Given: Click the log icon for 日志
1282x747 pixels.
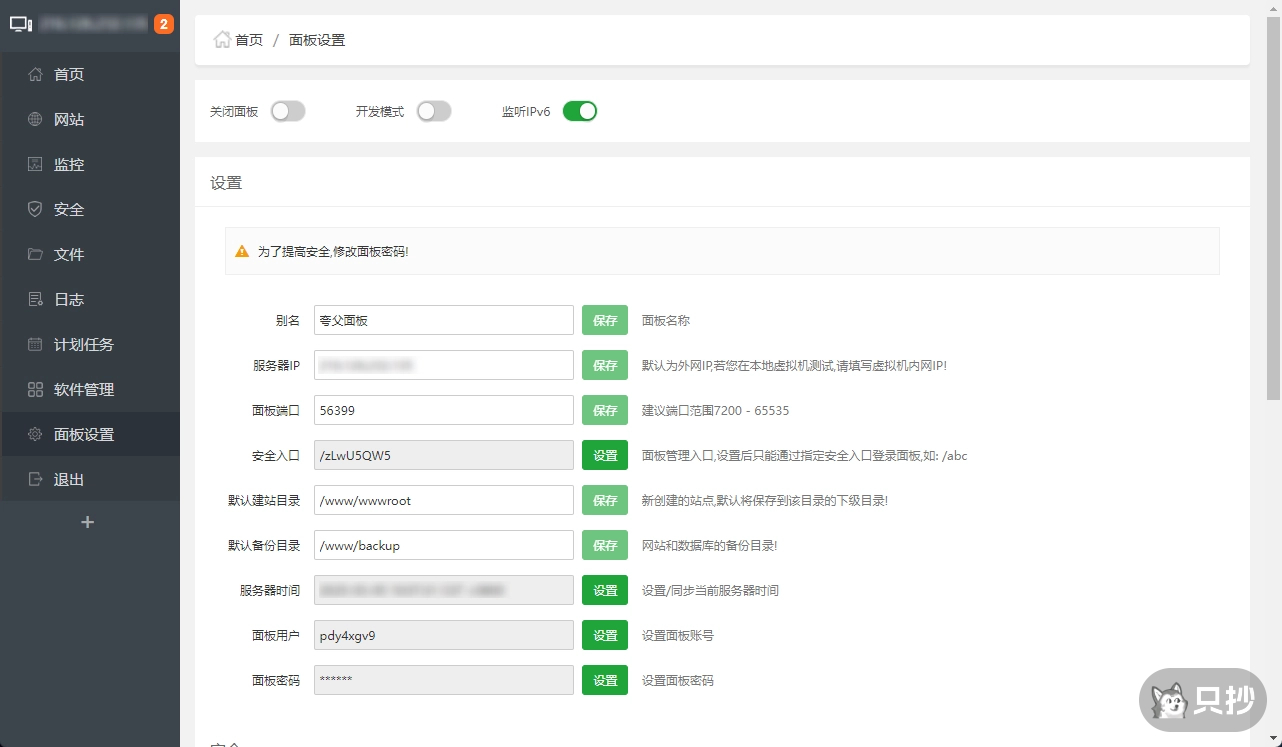Looking at the screenshot, I should [x=35, y=300].
